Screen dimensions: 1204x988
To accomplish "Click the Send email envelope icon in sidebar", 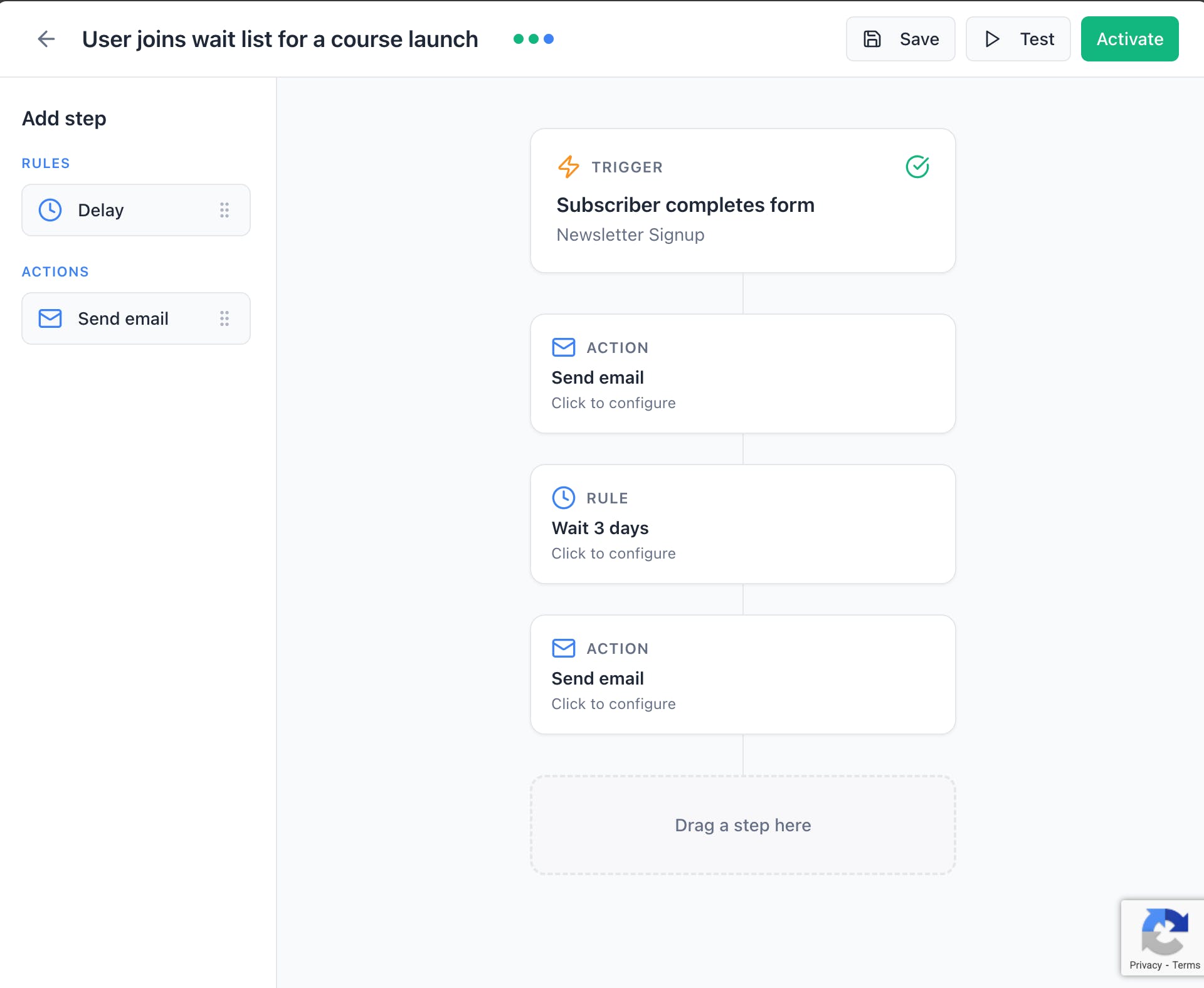I will point(50,318).
